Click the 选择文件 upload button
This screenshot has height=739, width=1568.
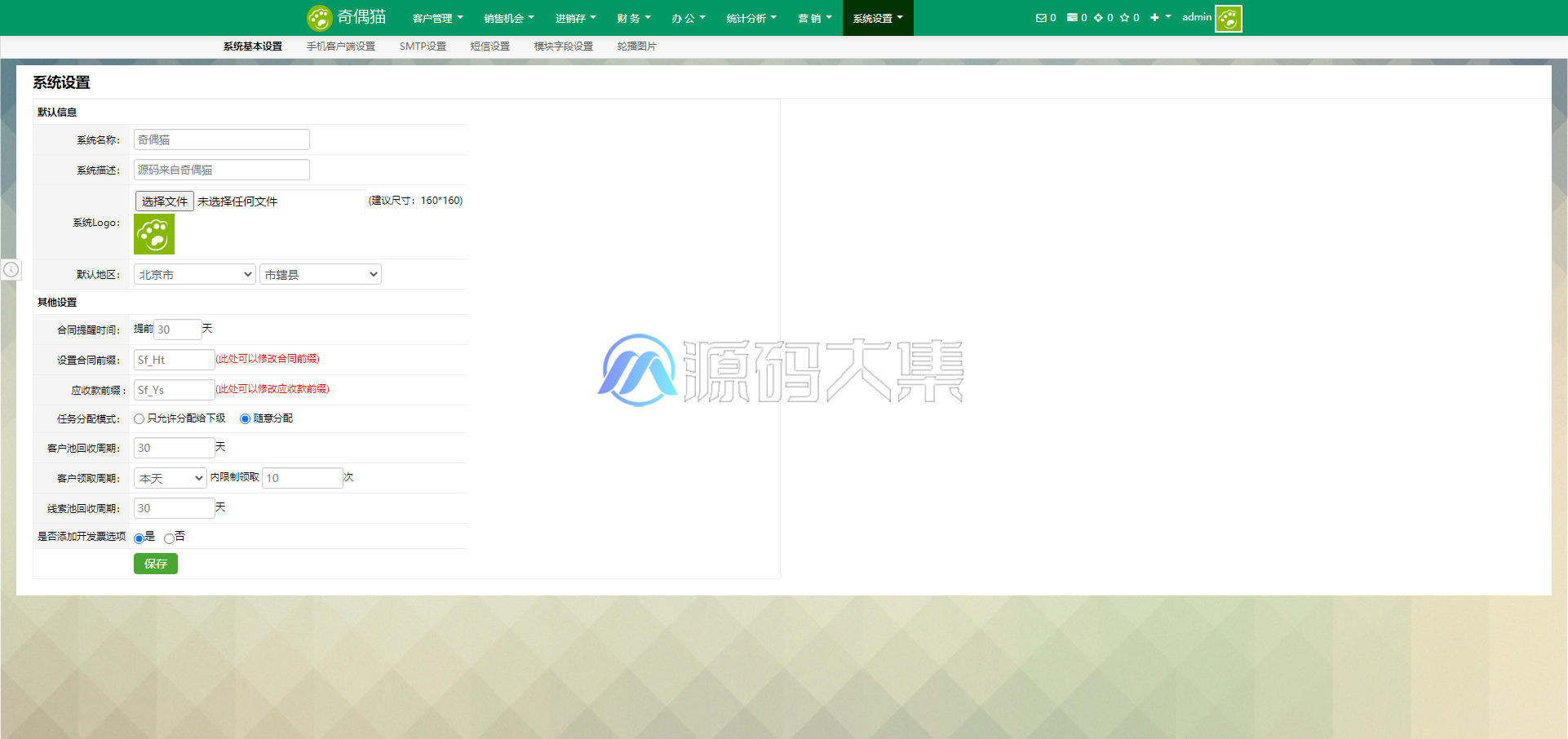(x=164, y=201)
